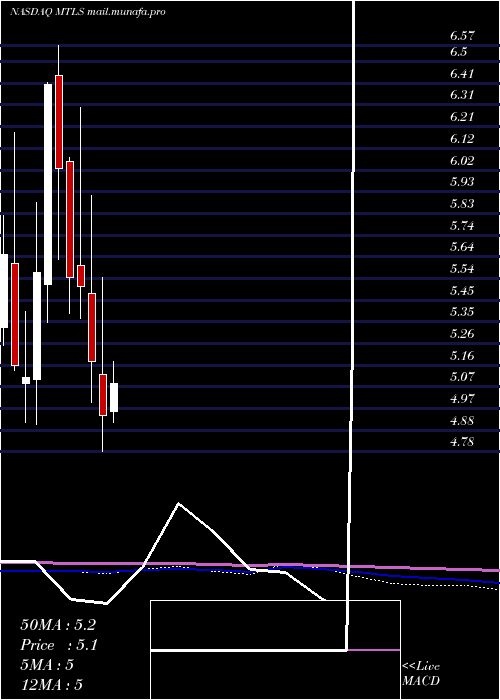Click the 6.41 price axis value
This screenshot has height=700, width=500.
[462, 74]
